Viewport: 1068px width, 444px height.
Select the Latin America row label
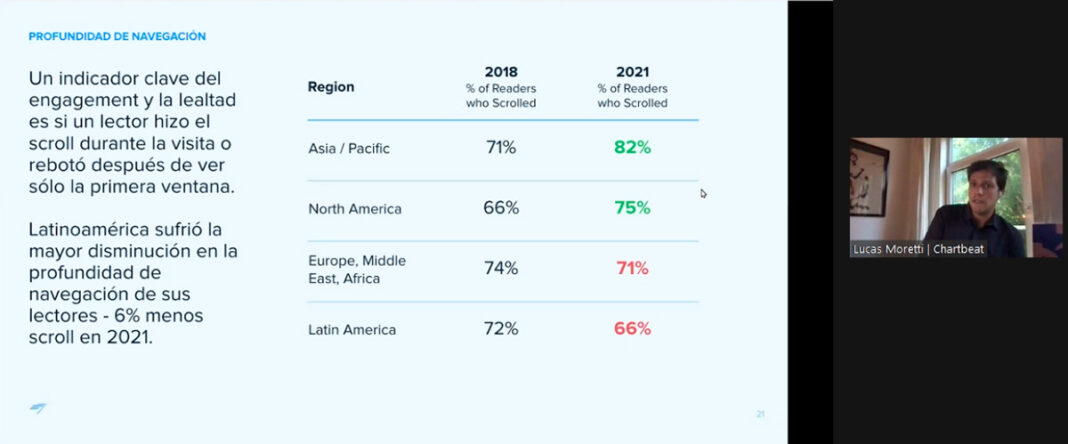point(352,329)
